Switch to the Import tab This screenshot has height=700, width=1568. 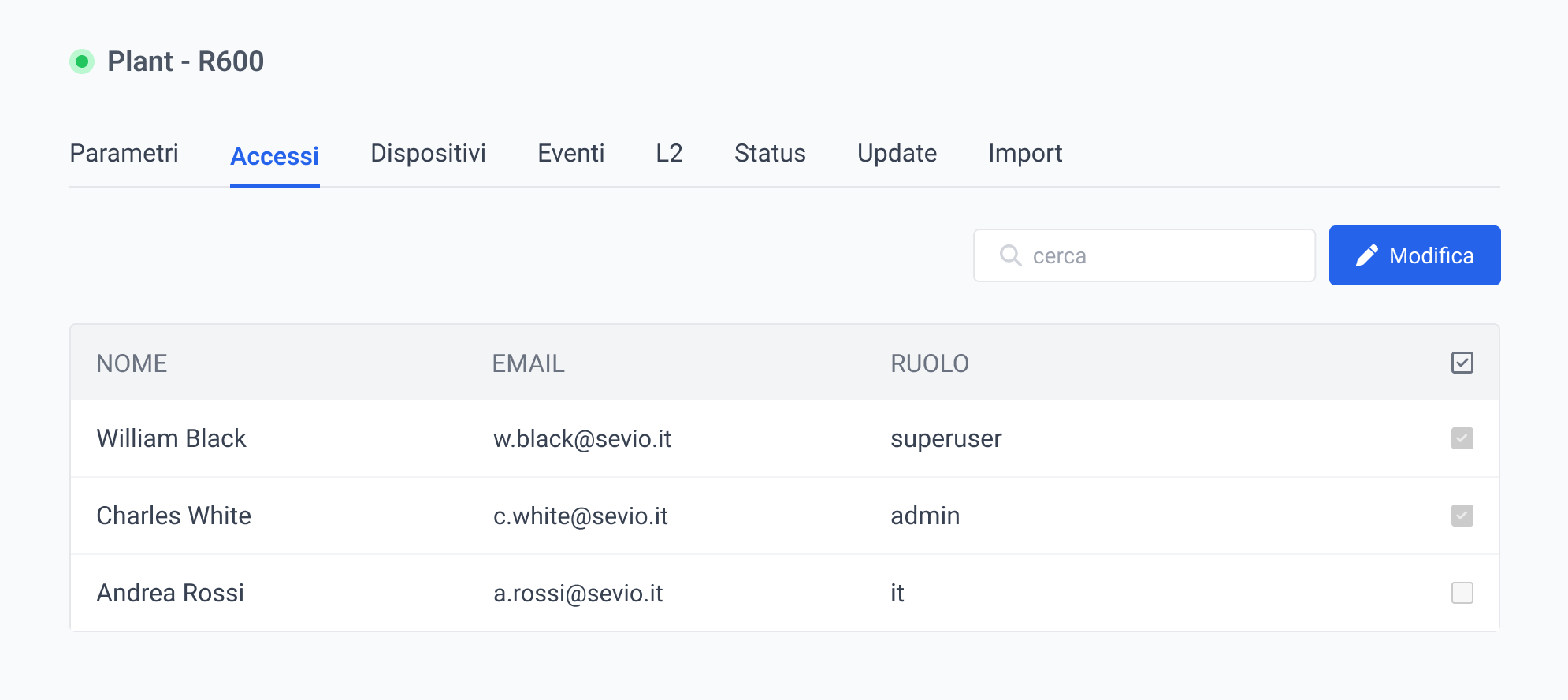pos(1025,153)
